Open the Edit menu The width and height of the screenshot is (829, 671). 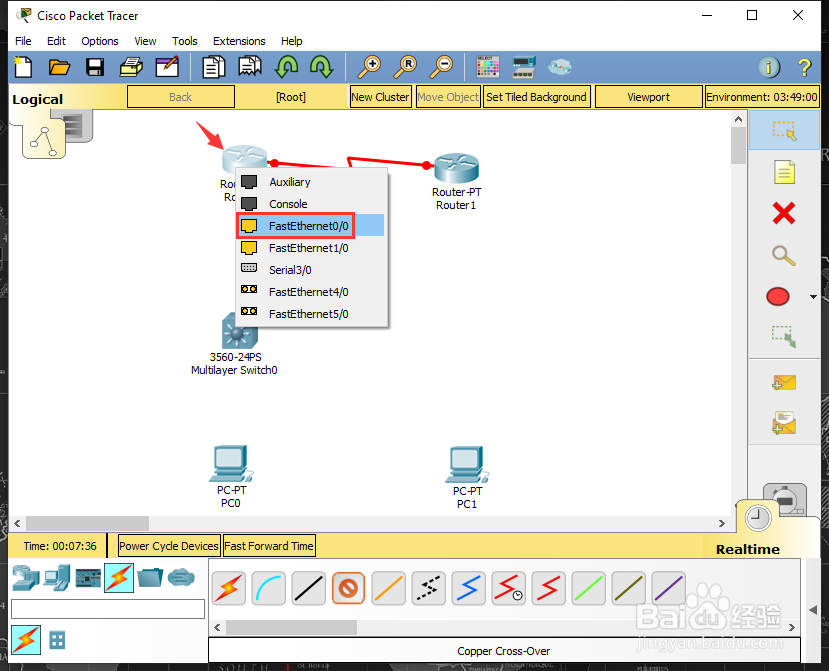pos(56,41)
